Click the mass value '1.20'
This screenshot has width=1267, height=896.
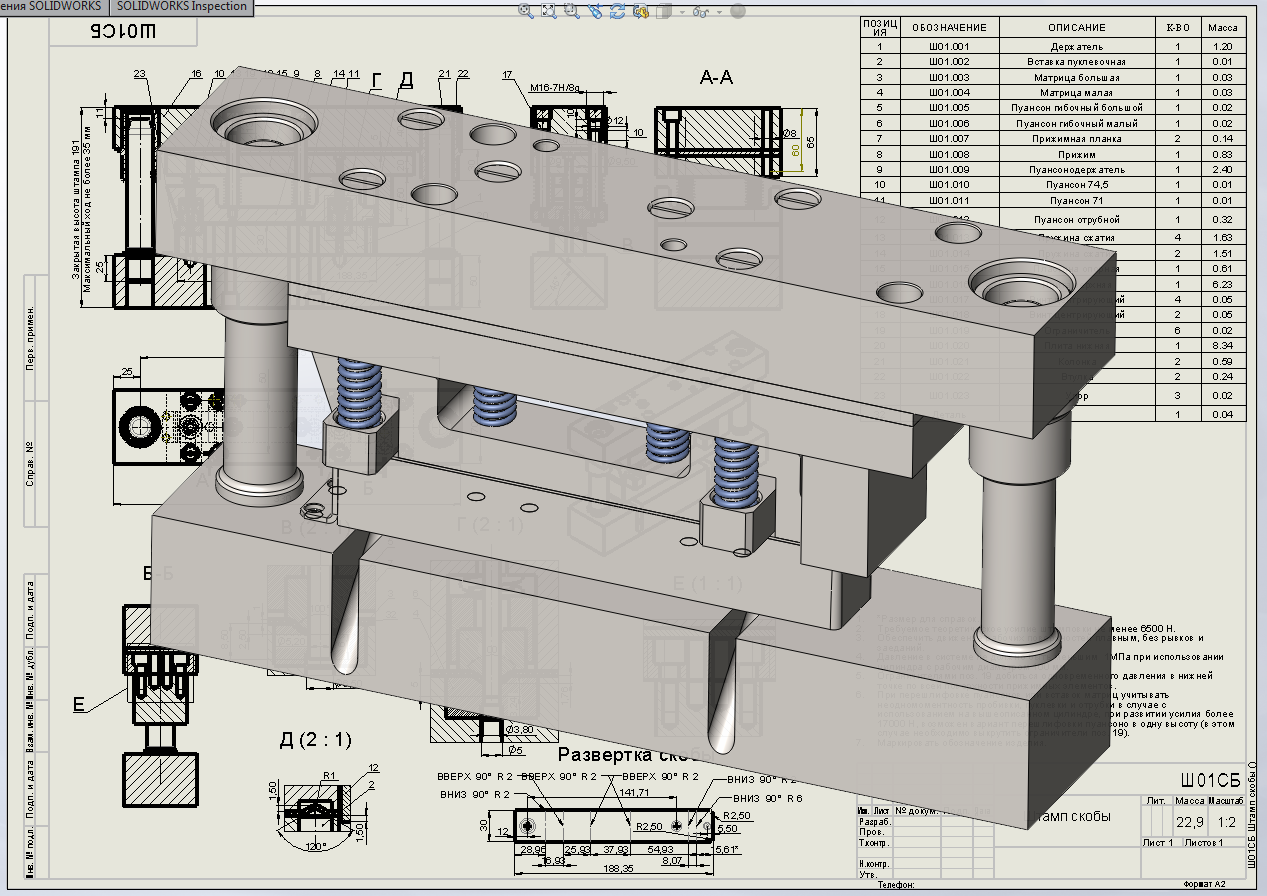pos(1222,47)
